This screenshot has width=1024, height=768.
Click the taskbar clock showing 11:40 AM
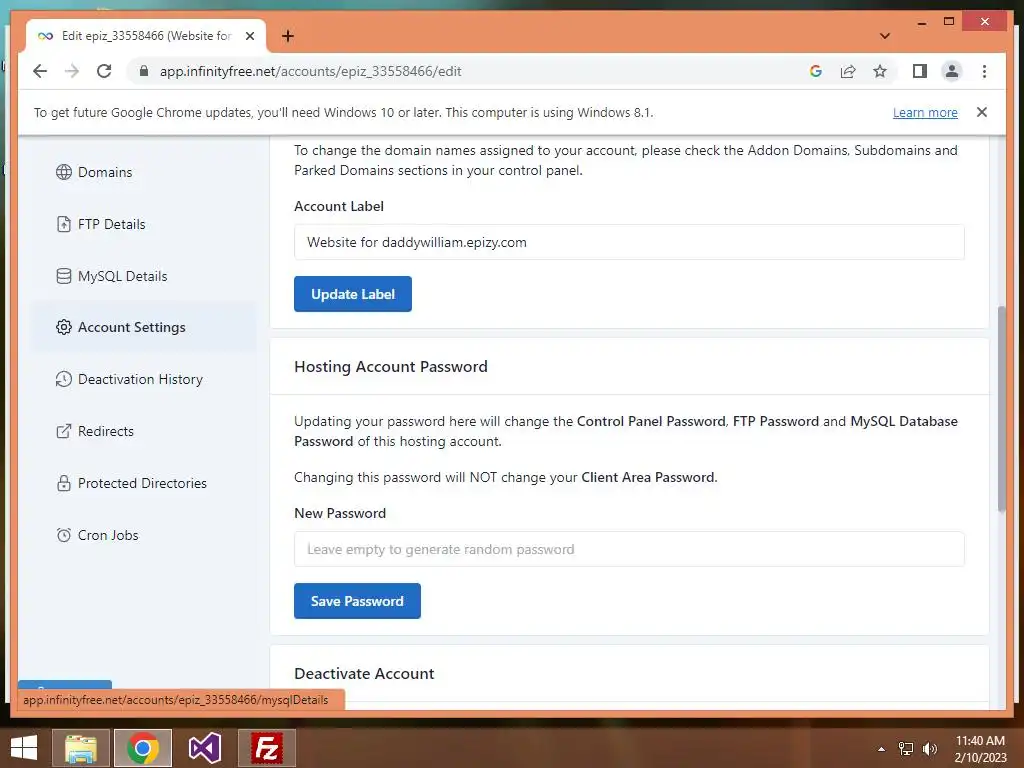(x=980, y=748)
